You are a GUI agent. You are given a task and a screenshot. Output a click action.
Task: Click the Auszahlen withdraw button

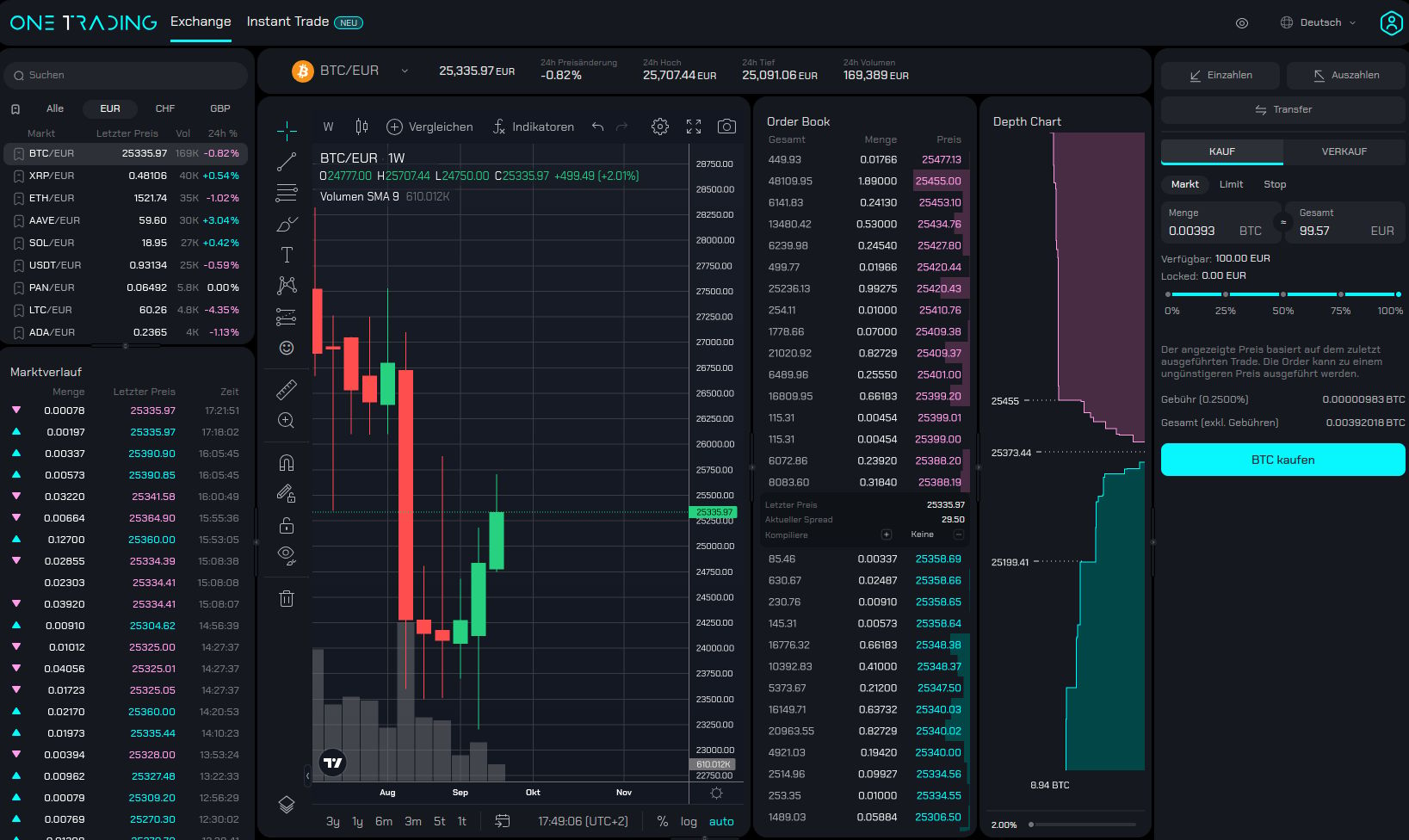[1346, 75]
